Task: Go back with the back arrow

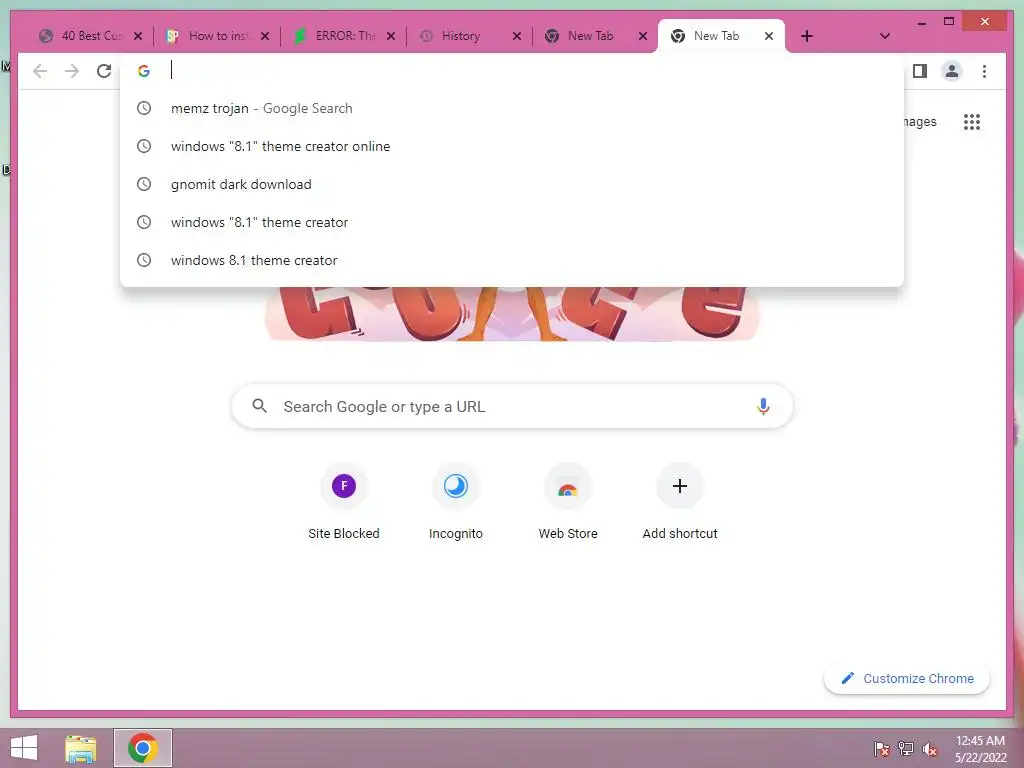Action: [40, 71]
